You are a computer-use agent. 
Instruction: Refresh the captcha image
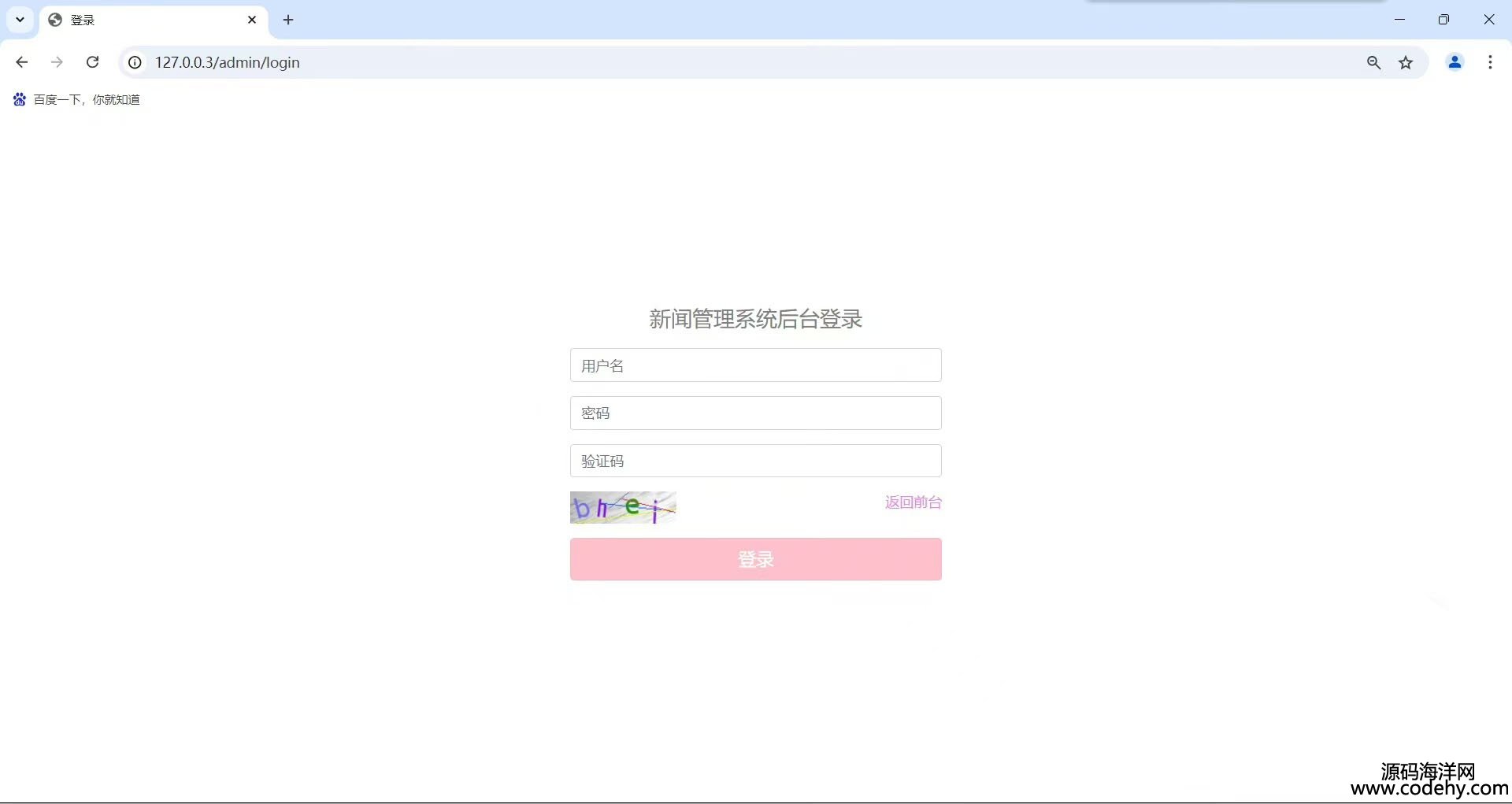pyautogui.click(x=623, y=508)
